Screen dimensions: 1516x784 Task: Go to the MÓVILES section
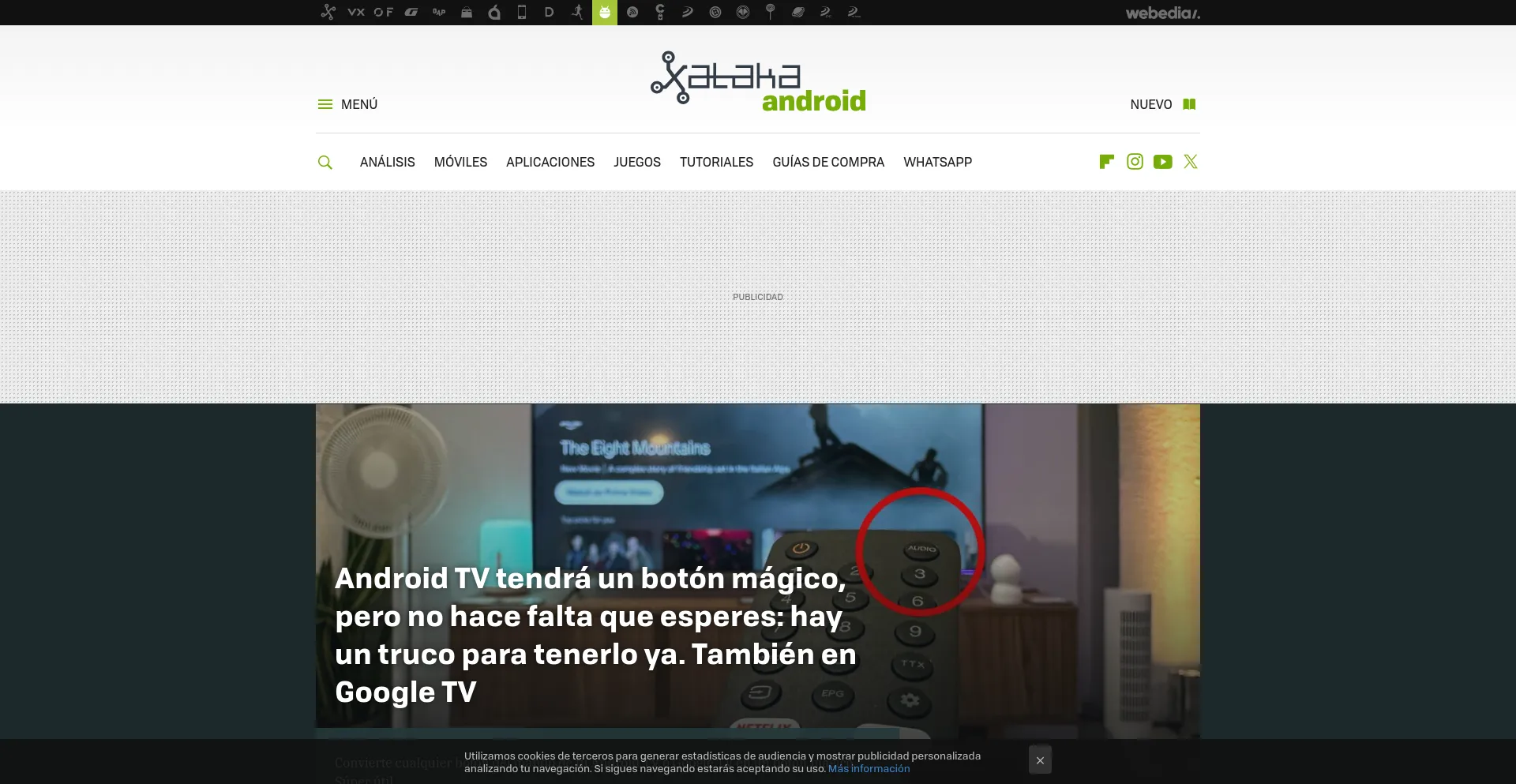pyautogui.click(x=460, y=162)
